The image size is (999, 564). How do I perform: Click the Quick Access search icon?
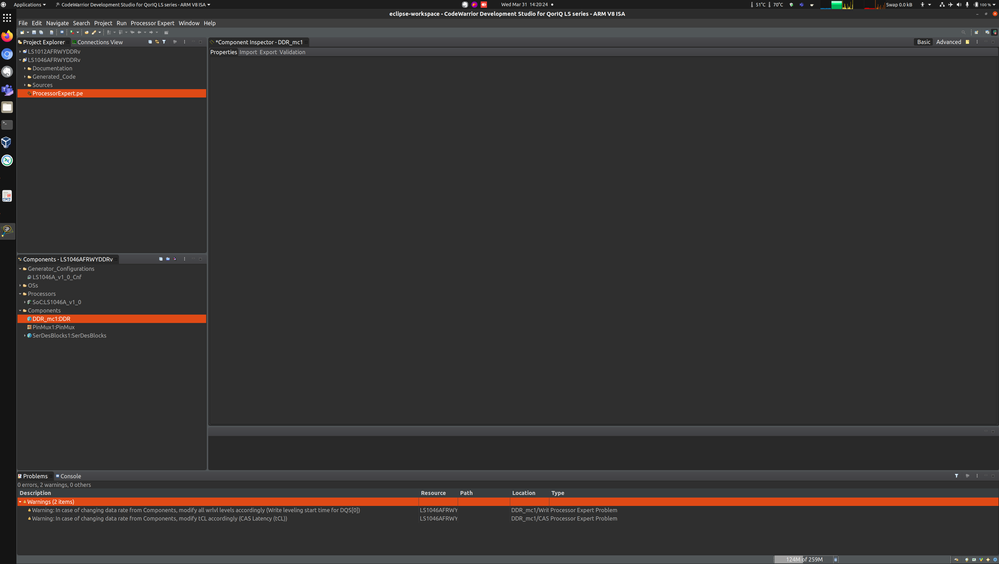click(x=963, y=33)
